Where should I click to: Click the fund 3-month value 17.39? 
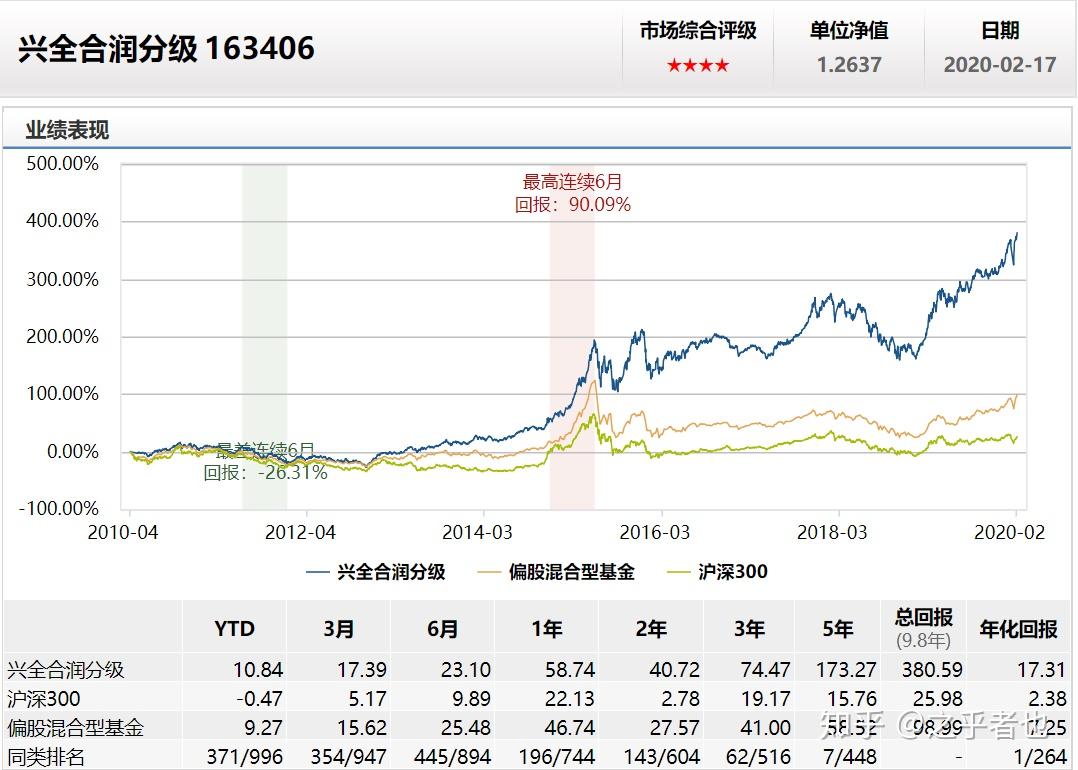point(362,670)
